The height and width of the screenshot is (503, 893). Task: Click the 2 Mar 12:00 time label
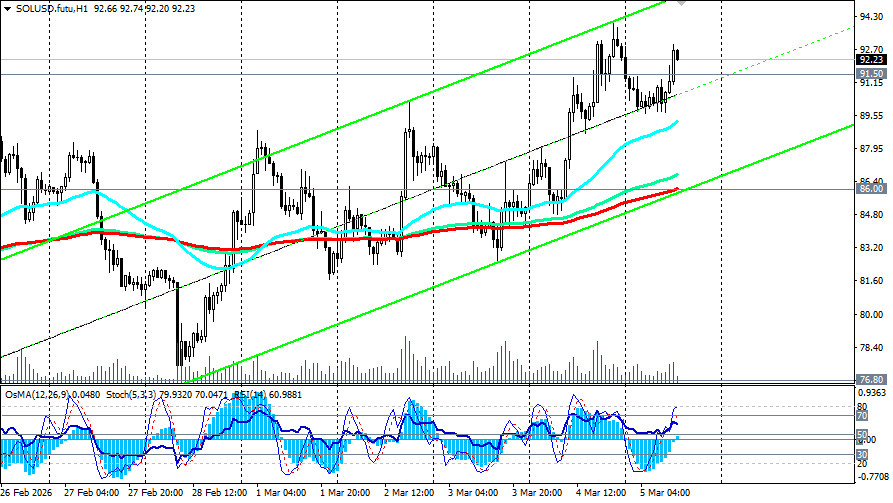point(409,493)
